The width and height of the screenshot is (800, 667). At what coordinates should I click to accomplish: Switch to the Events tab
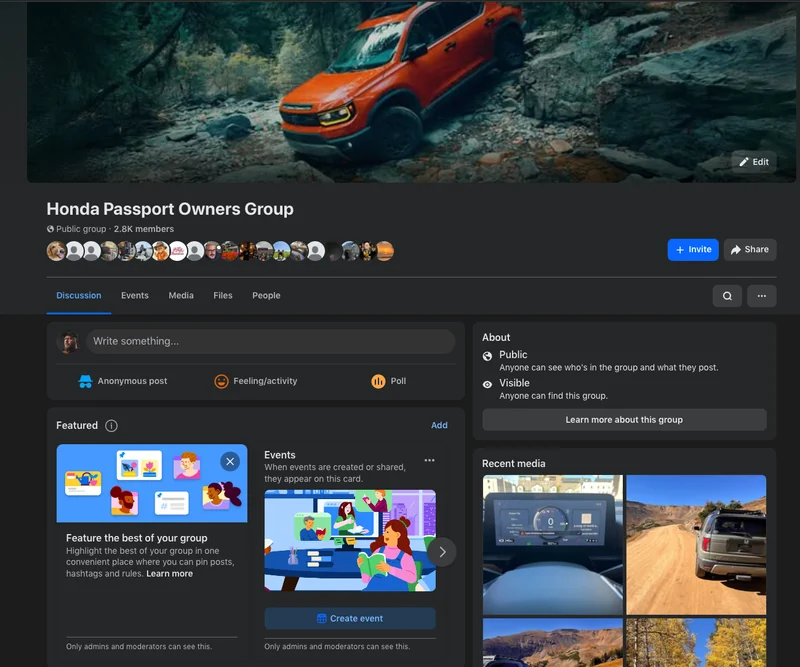tap(135, 295)
